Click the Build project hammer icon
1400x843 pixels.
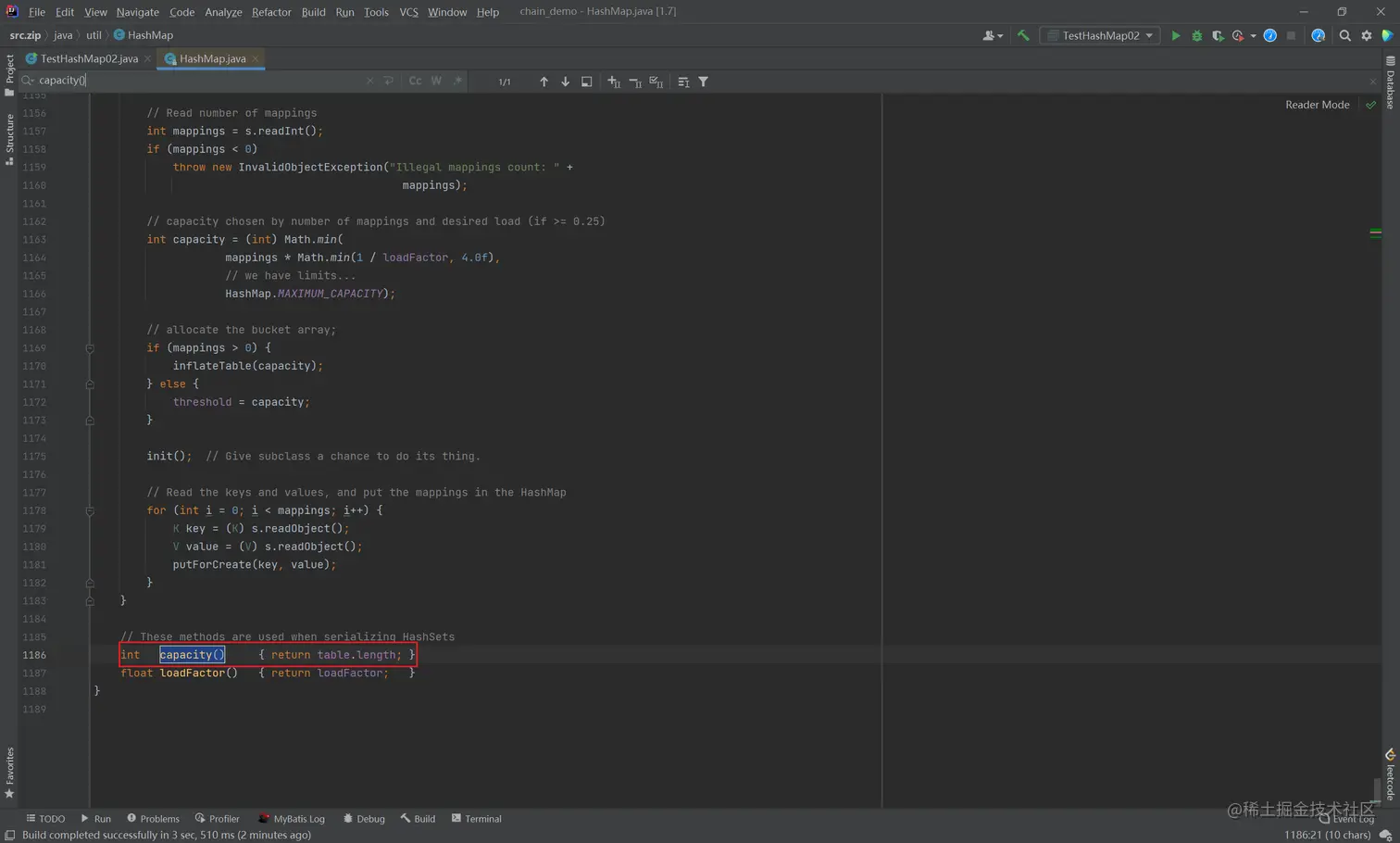[1023, 35]
